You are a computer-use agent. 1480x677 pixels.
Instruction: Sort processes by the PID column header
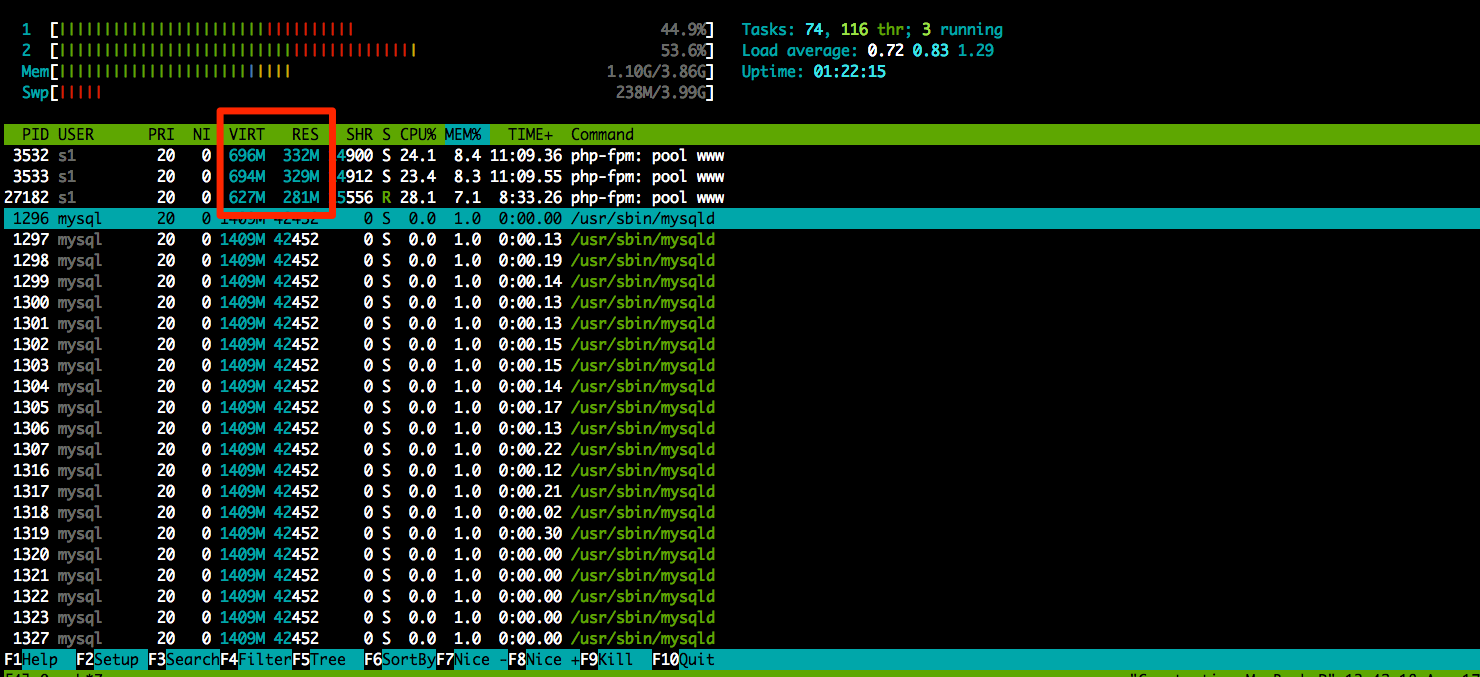35,134
